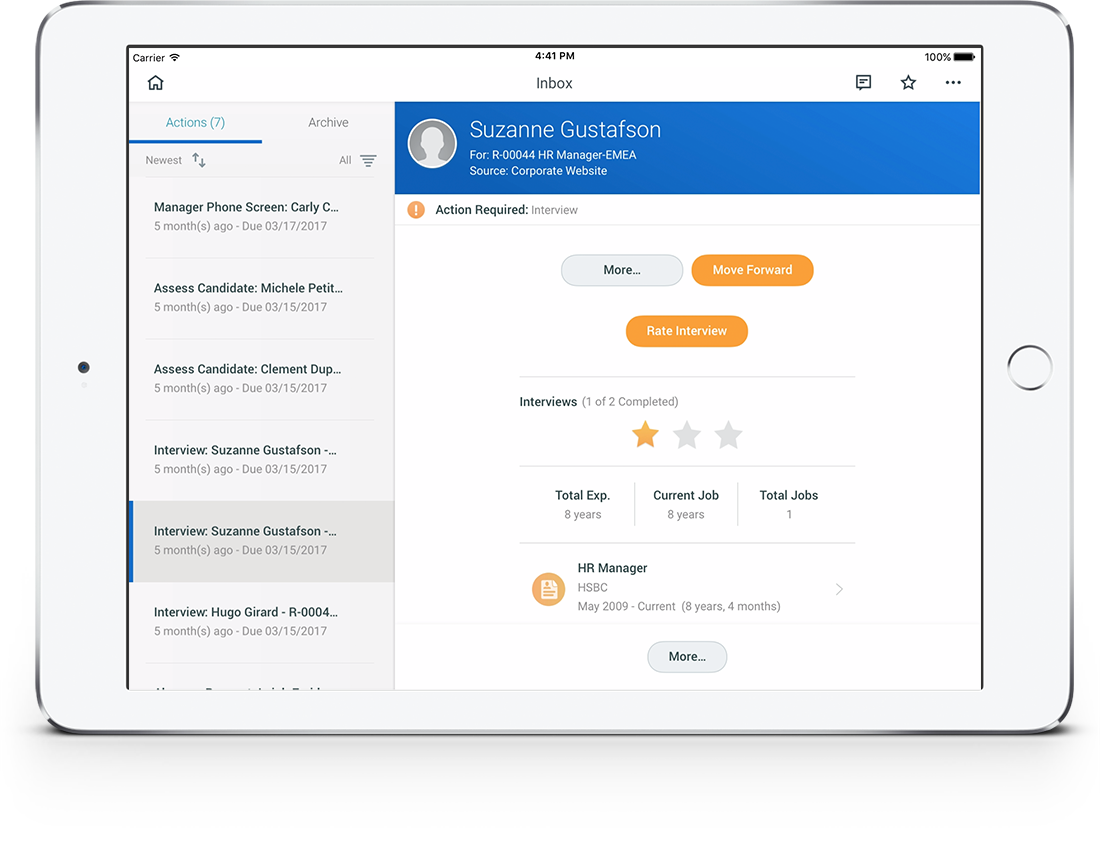Select the Actions (7) tab
The width and height of the screenshot is (1100, 850).
(195, 122)
